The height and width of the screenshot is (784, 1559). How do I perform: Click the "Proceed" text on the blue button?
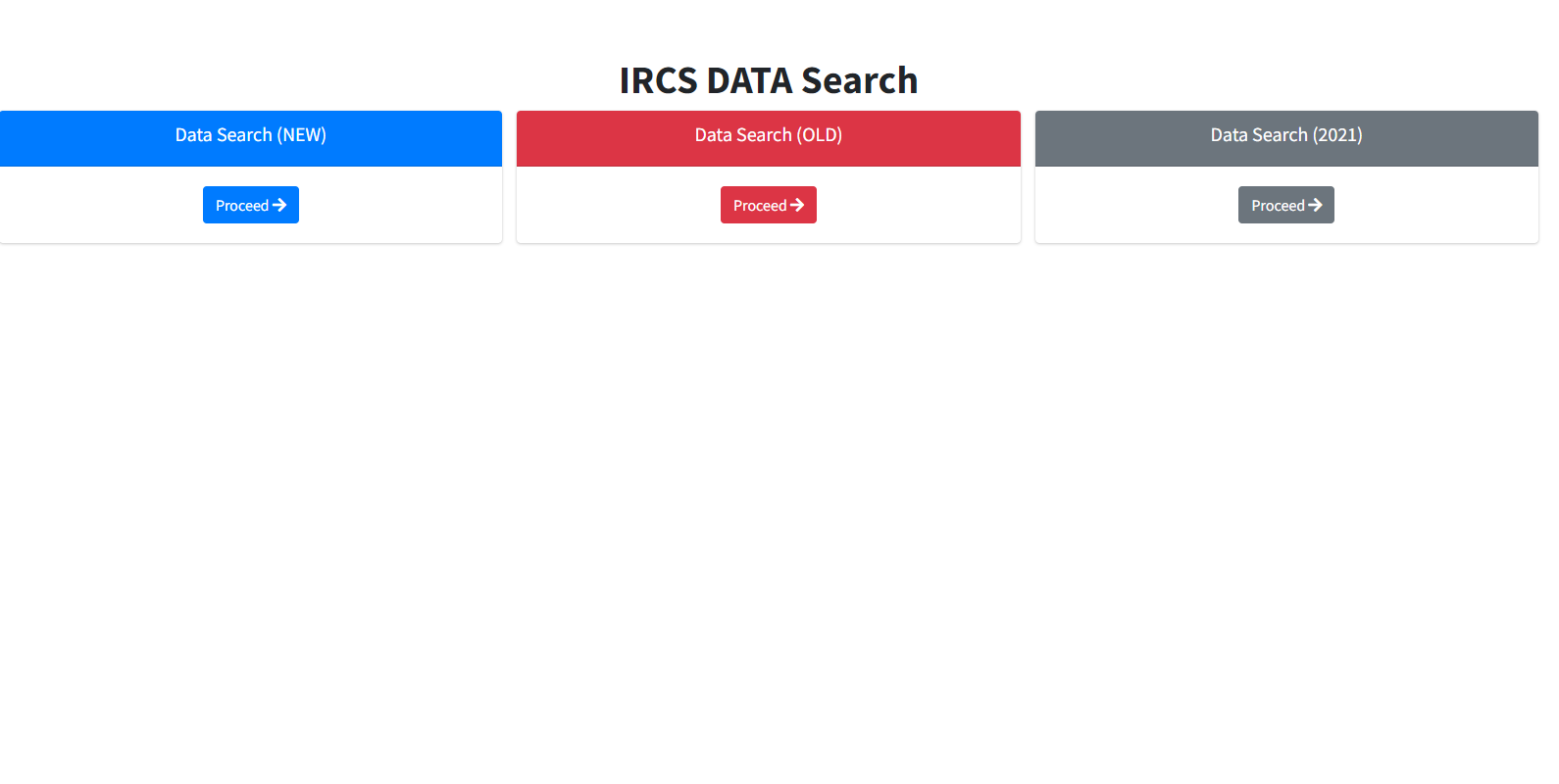tap(241, 206)
